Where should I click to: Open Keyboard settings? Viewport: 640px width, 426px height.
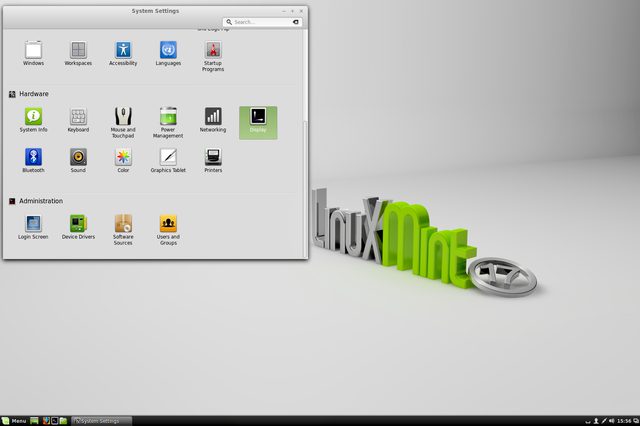click(78, 120)
